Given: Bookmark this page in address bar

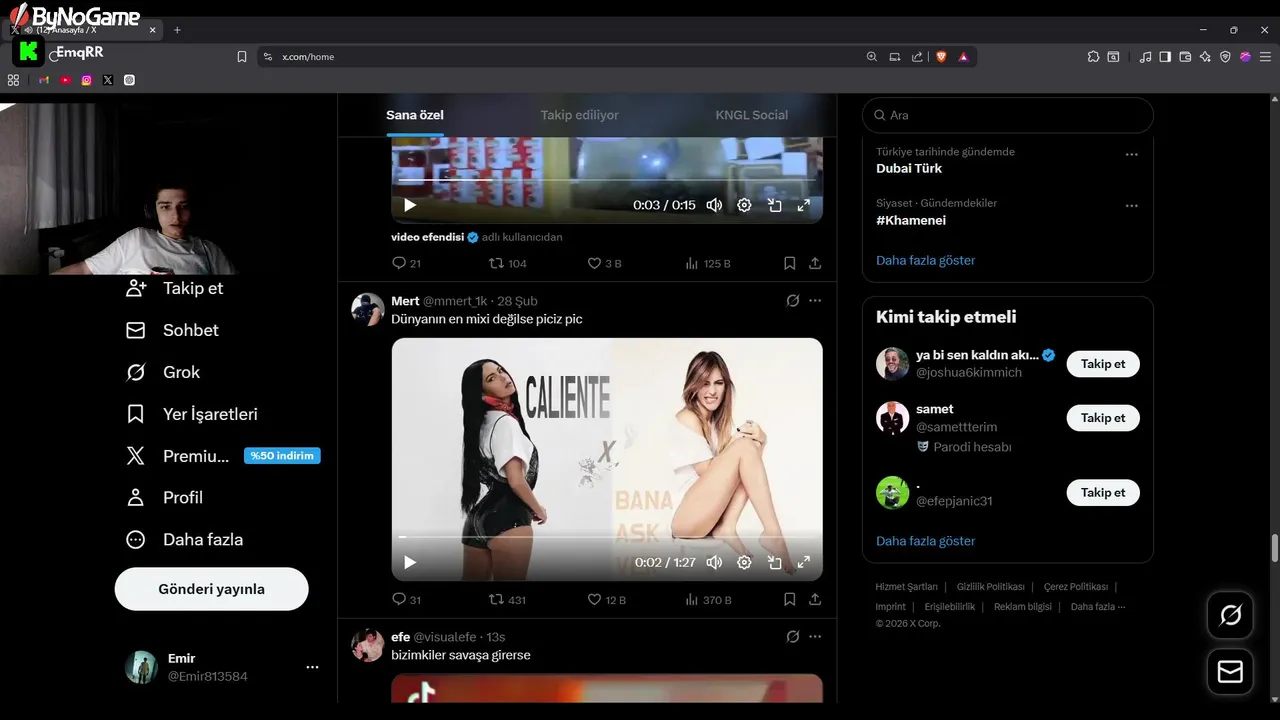Looking at the screenshot, I should point(242,57).
